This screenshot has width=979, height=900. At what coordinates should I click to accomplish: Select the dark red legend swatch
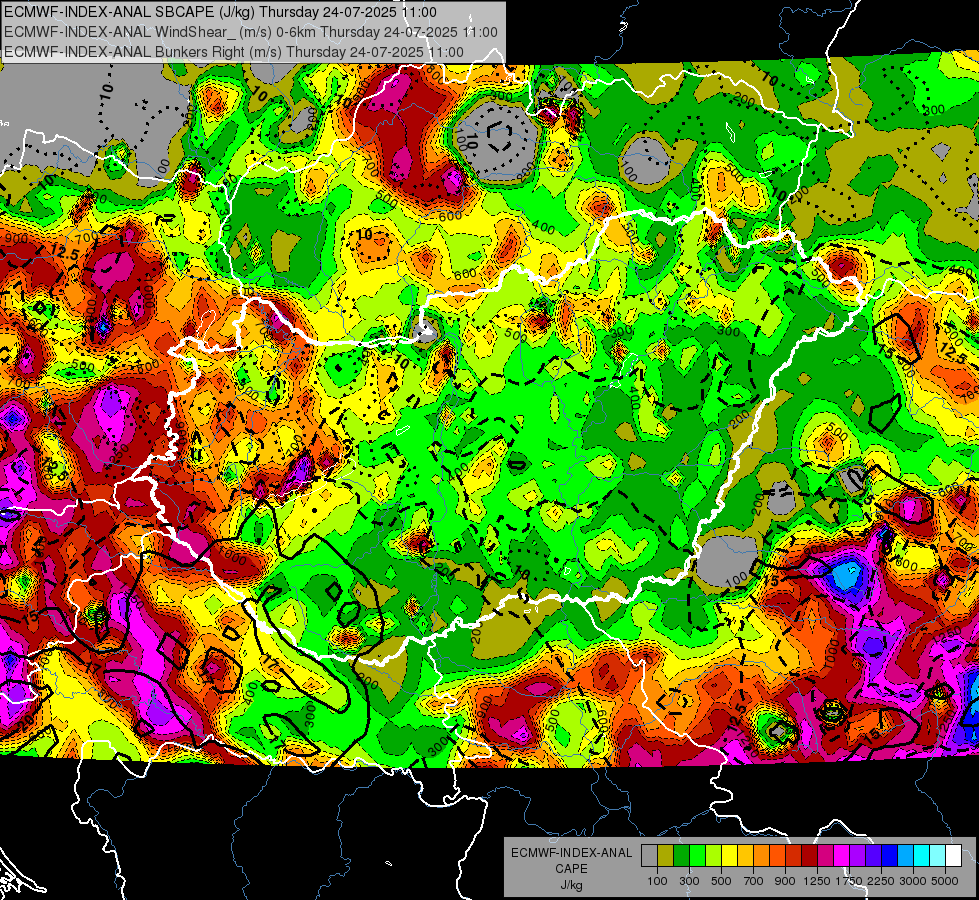[809, 856]
